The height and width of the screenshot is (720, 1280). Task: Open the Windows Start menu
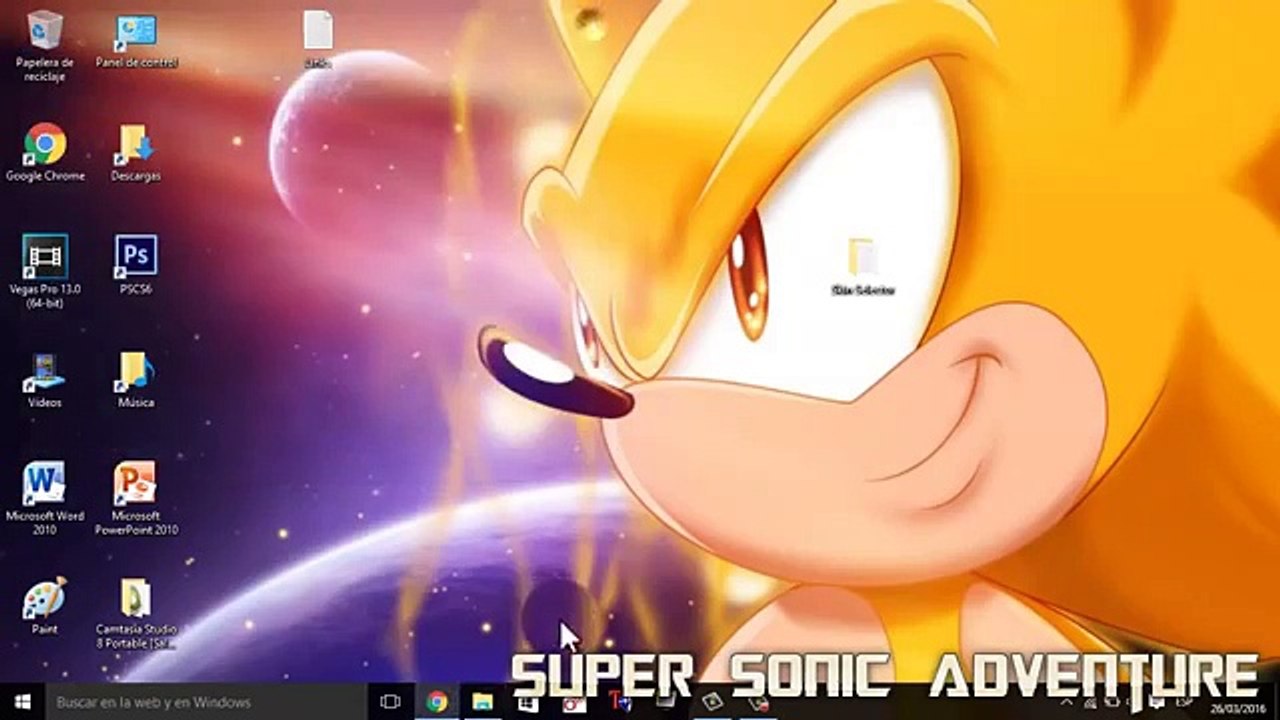tap(22, 702)
